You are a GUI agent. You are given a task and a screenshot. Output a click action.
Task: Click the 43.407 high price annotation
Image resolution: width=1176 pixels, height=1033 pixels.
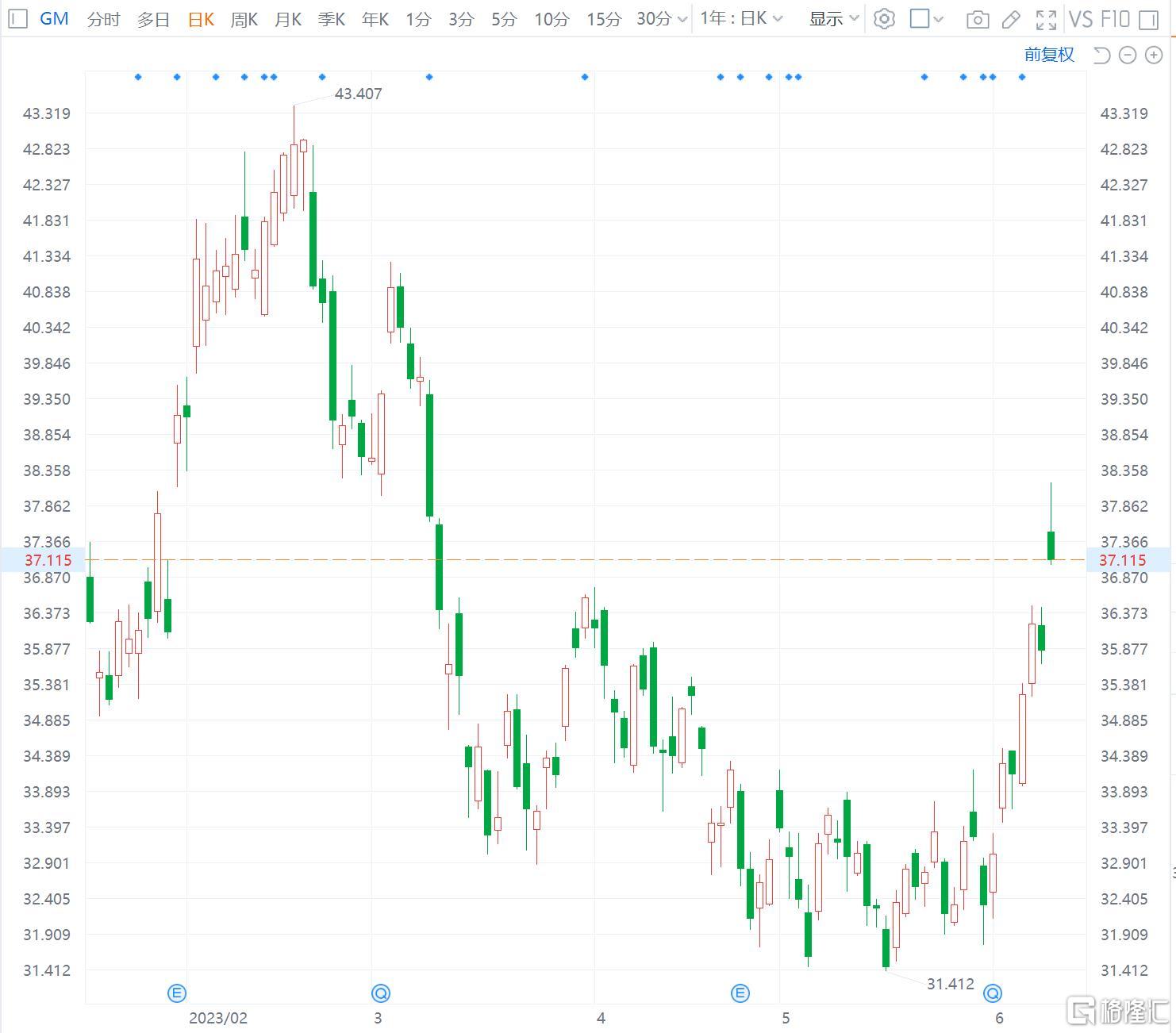click(x=358, y=94)
